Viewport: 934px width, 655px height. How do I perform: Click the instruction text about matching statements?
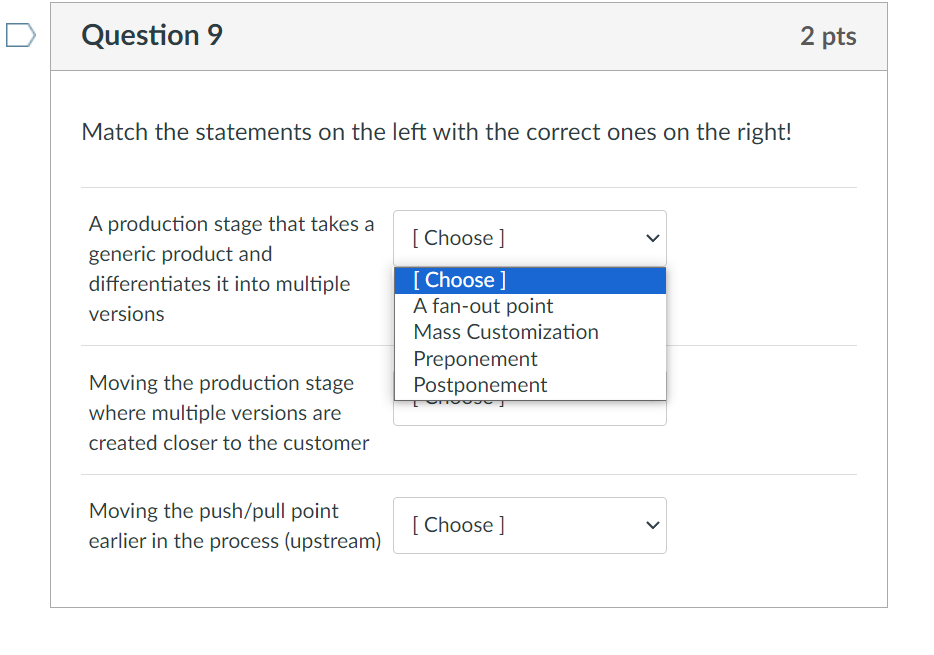tap(436, 131)
